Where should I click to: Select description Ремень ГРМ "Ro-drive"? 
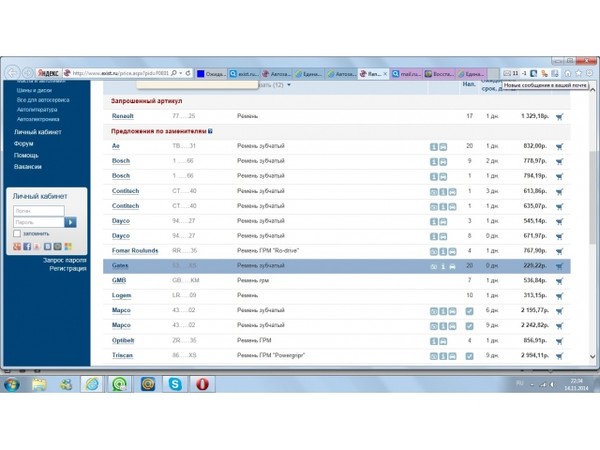click(x=268, y=251)
